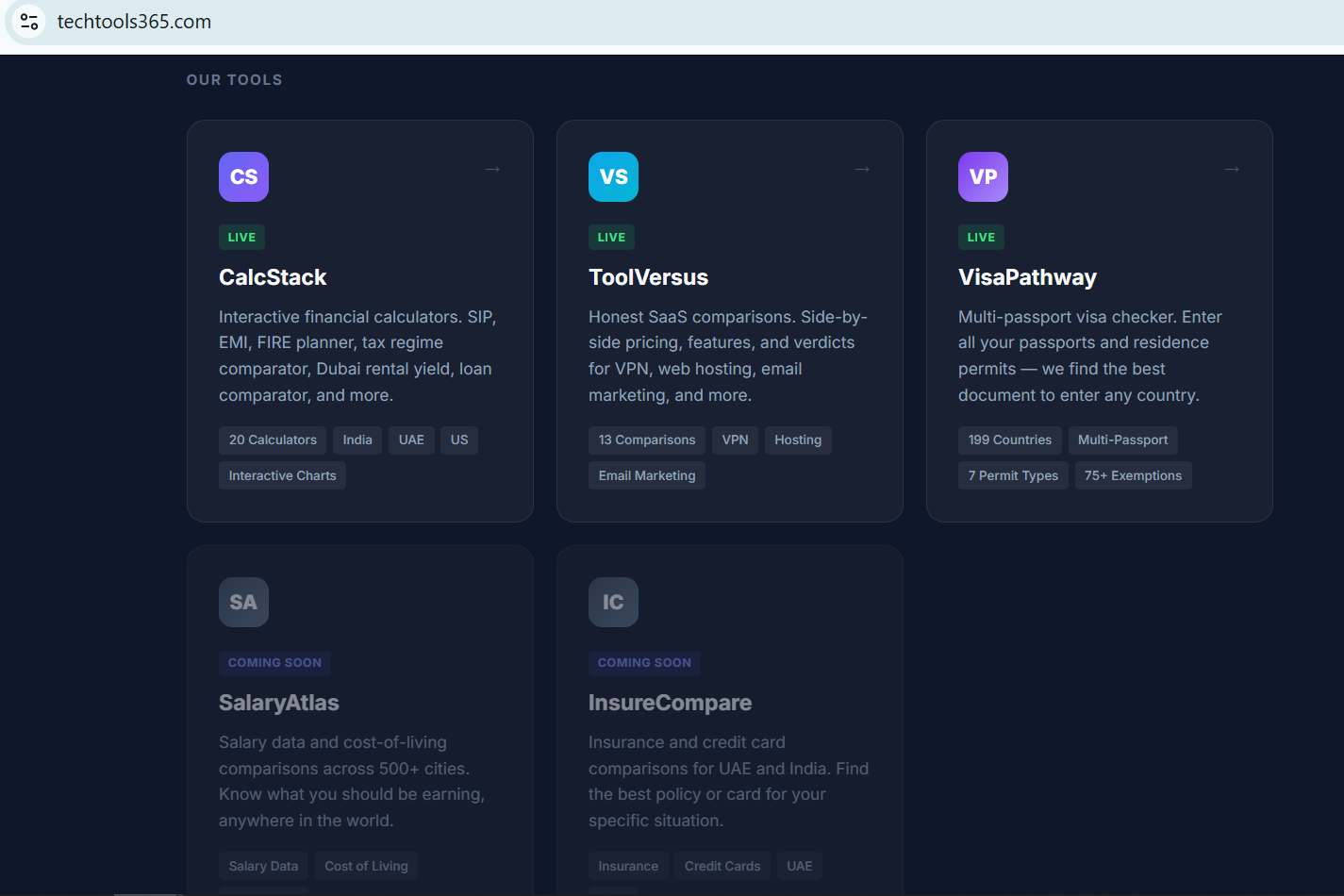This screenshot has width=1344, height=896.
Task: Click the Insurance tag
Action: click(628, 866)
